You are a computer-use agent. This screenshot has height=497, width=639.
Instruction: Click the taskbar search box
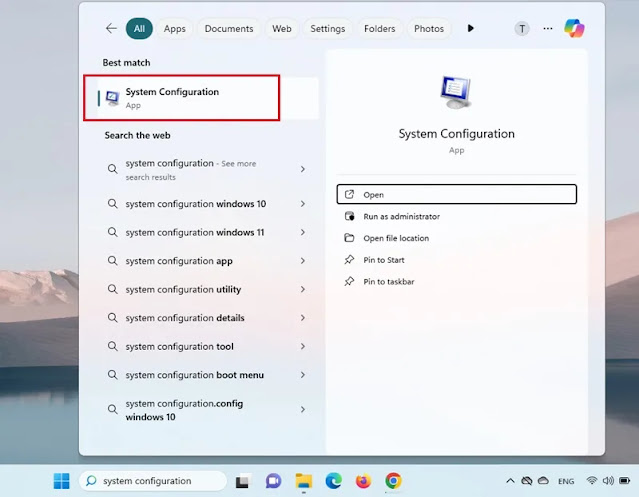tap(153, 481)
